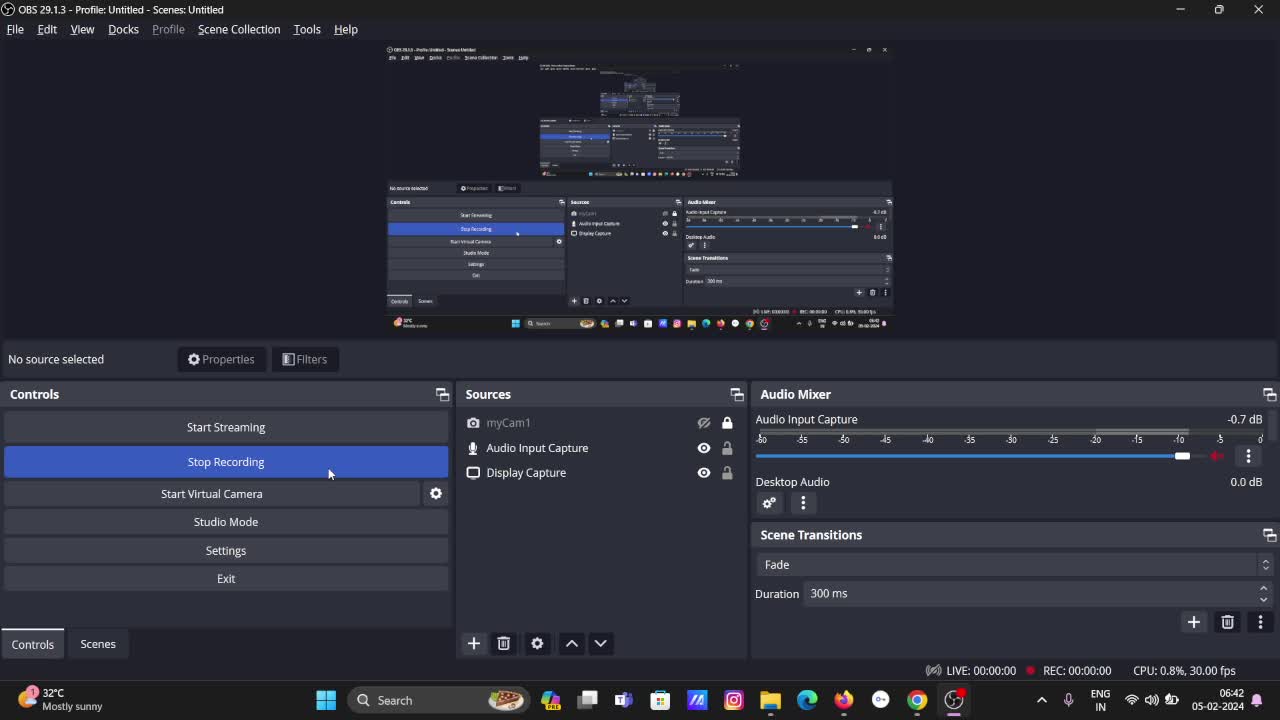Open the File menu
Screen dimensions: 1280x720
tap(15, 29)
